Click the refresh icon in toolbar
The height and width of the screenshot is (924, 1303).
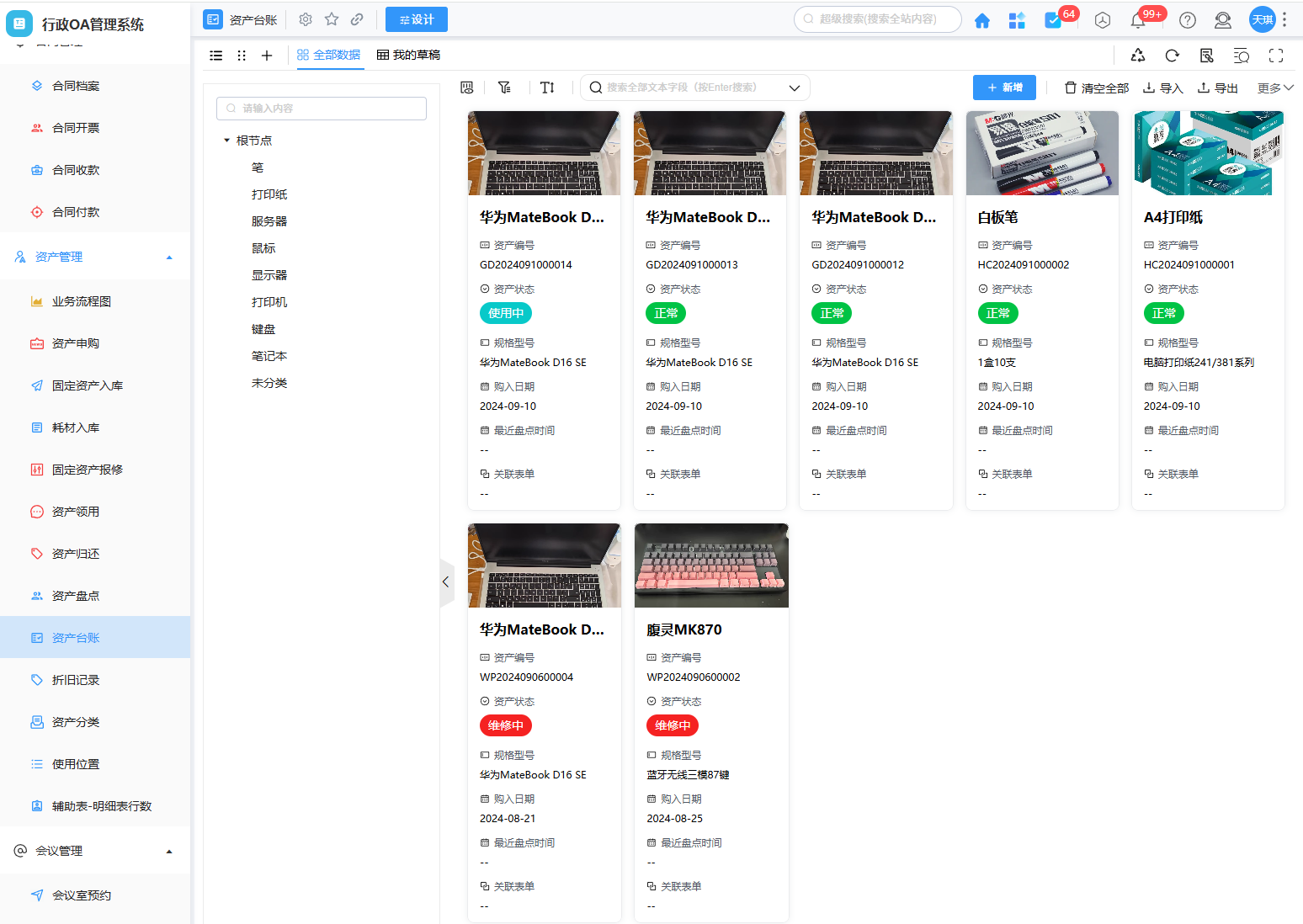coord(1172,56)
